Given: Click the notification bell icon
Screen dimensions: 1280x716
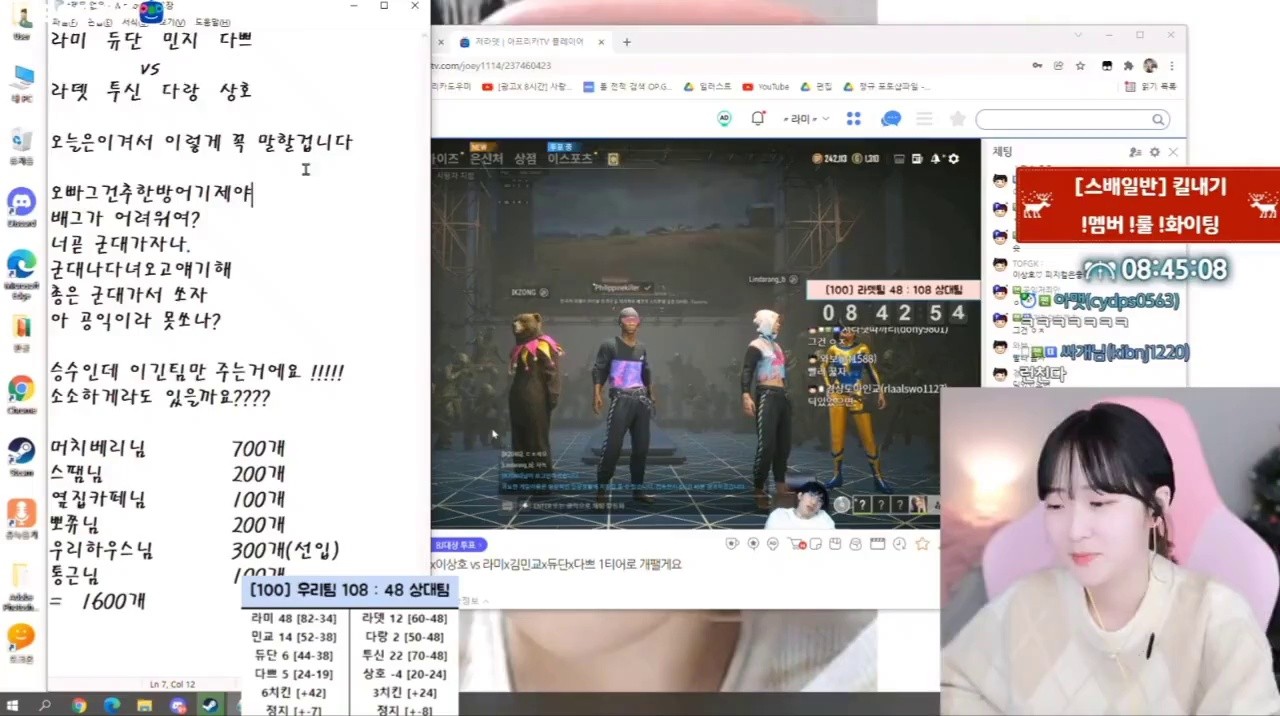Looking at the screenshot, I should 758,119.
